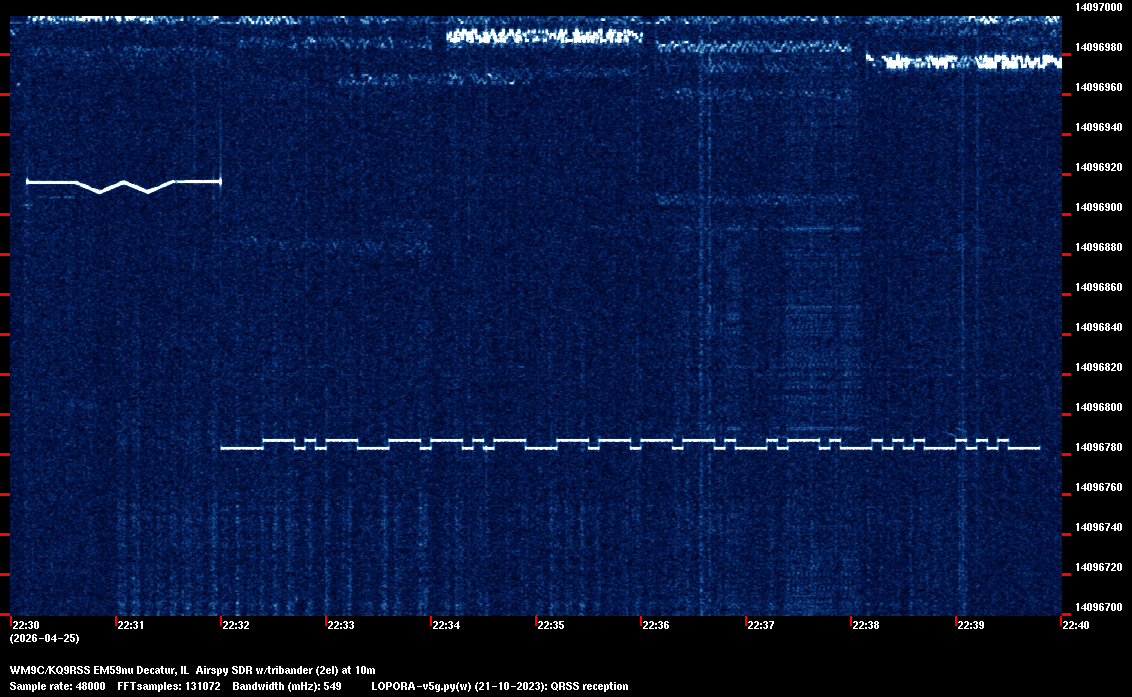Click the LOPORA-v5g.py QRSS reception text
The width and height of the screenshot is (1132, 697).
tap(499, 686)
